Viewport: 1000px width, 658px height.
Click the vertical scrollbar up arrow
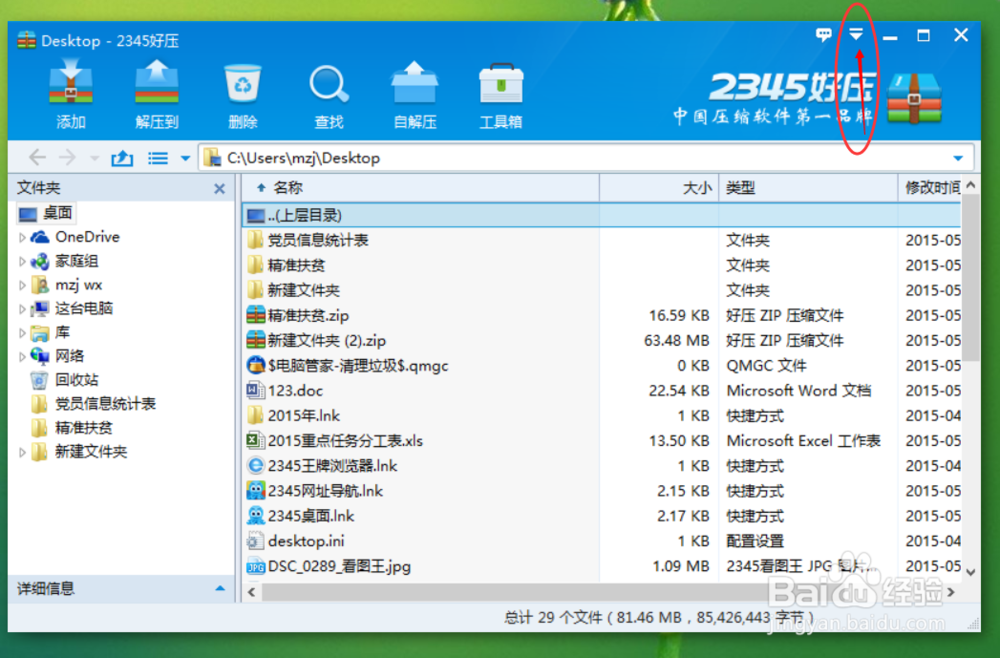tap(971, 186)
